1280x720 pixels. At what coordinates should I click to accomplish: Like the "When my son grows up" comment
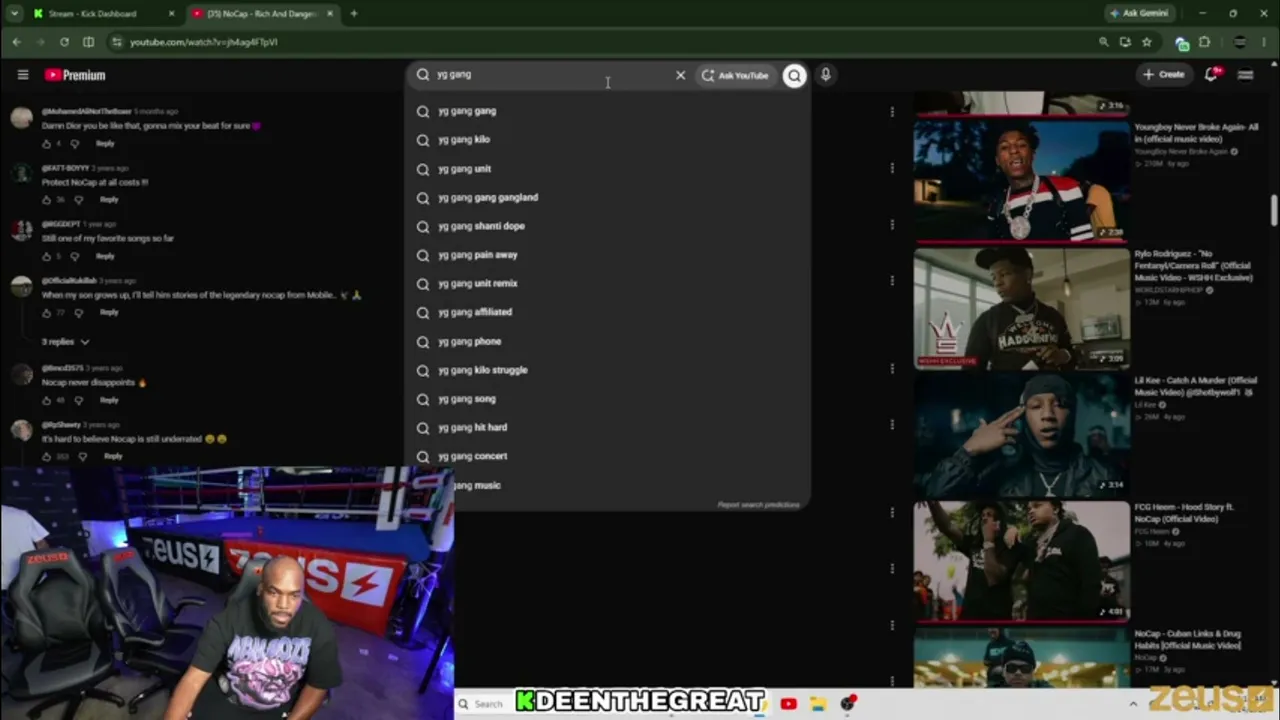46,313
